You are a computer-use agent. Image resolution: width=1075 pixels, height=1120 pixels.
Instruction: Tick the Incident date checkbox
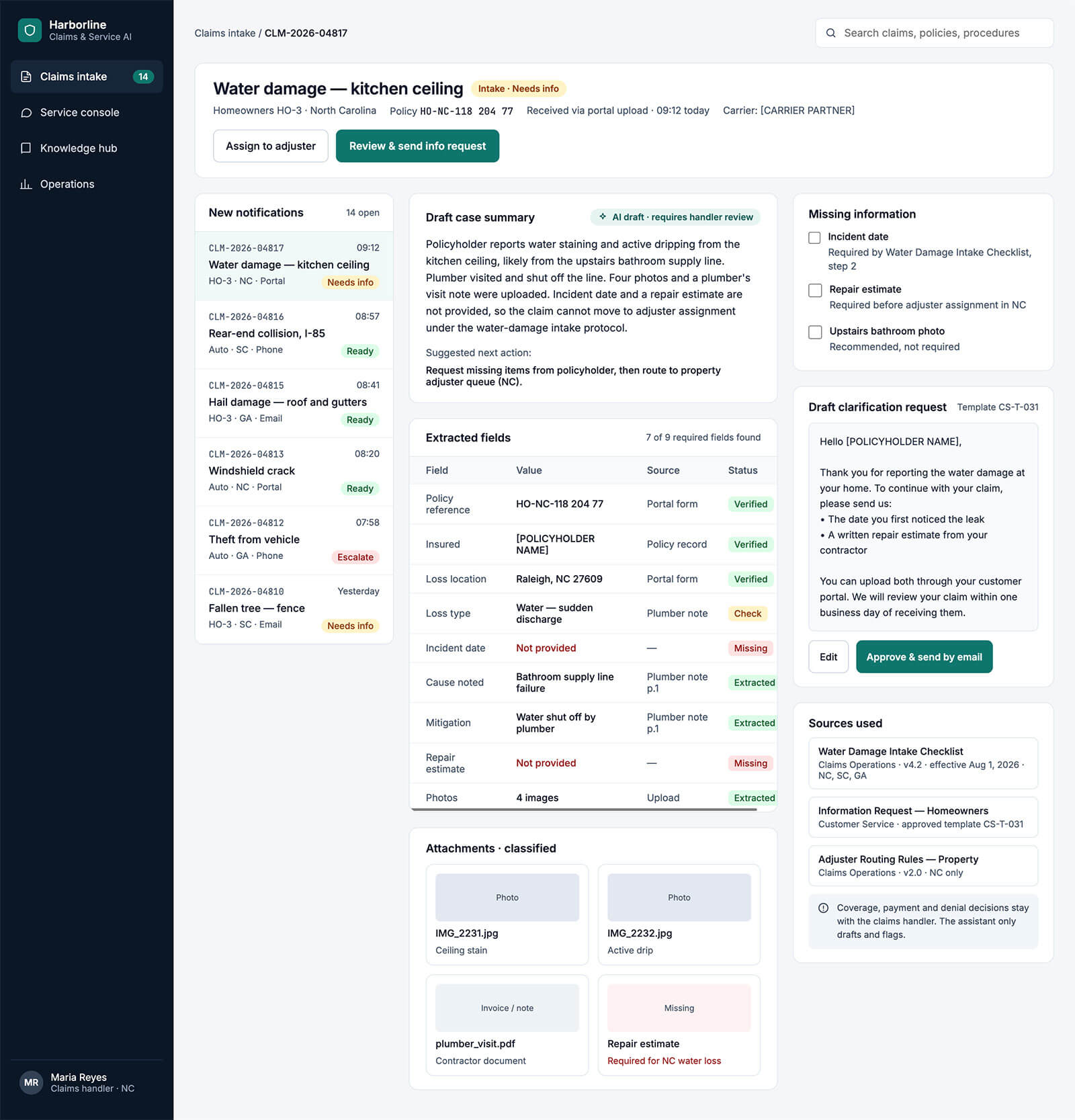click(814, 237)
